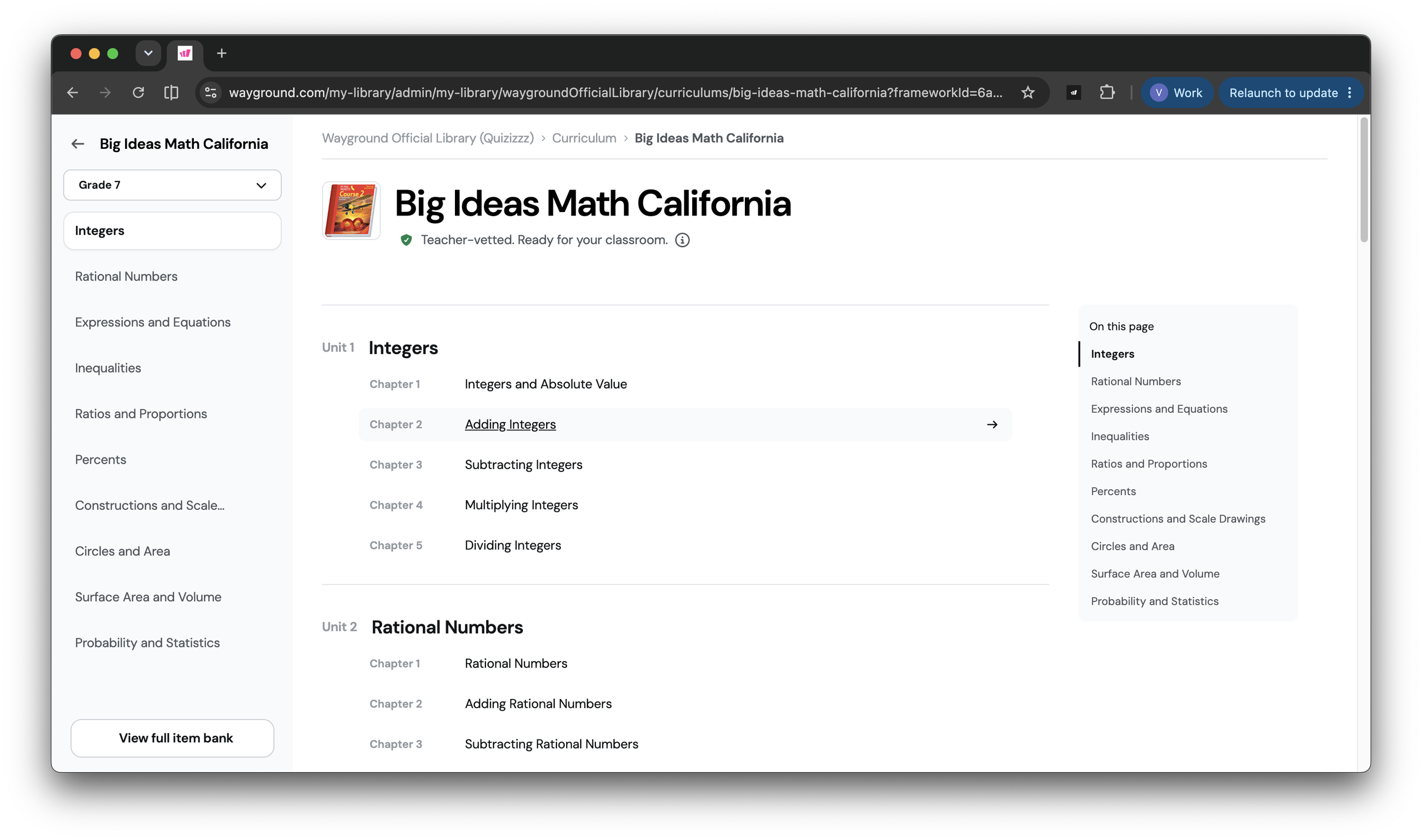Select Constructions and Scale… in left sidebar

(x=150, y=505)
